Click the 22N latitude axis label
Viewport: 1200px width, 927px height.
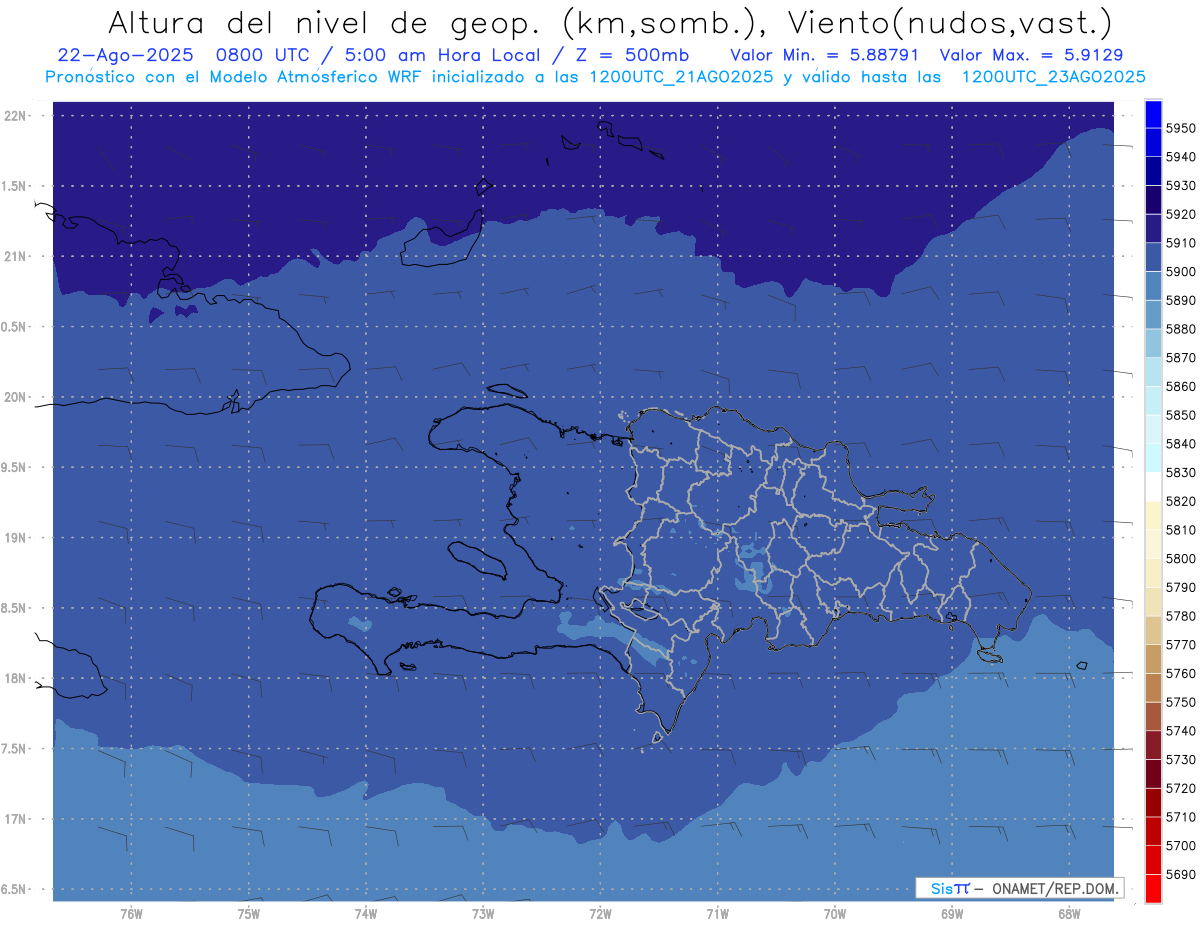(17, 115)
